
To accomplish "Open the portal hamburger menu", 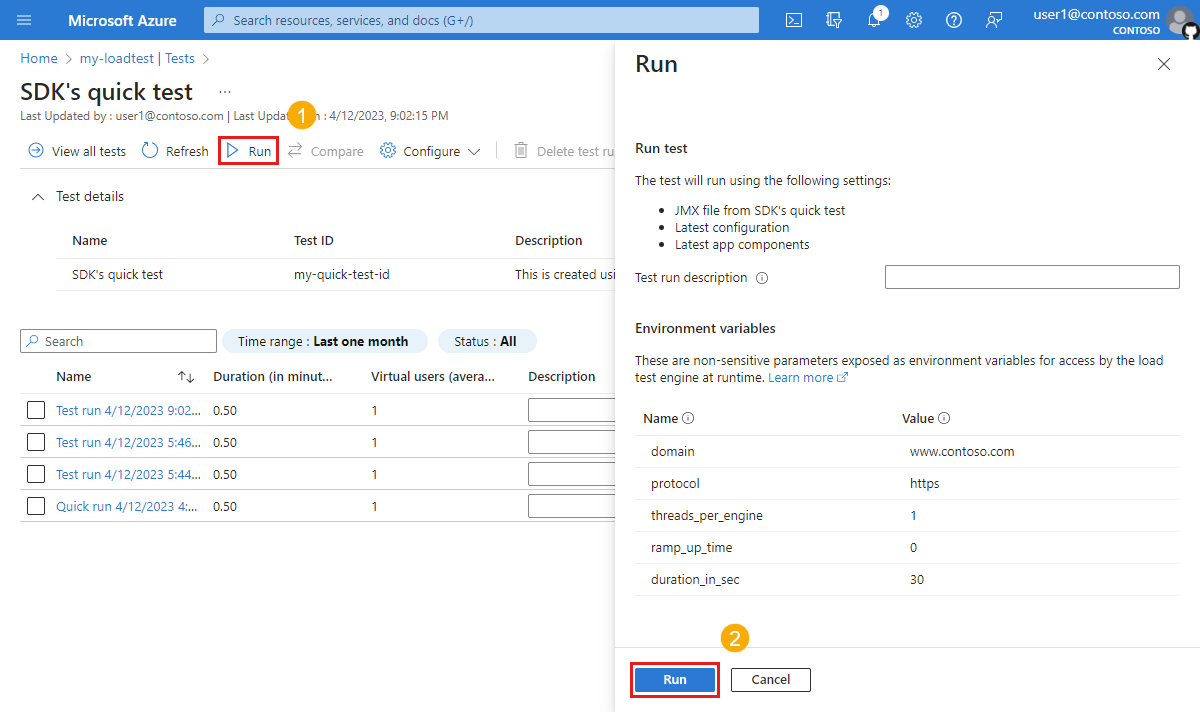I will pos(25,20).
